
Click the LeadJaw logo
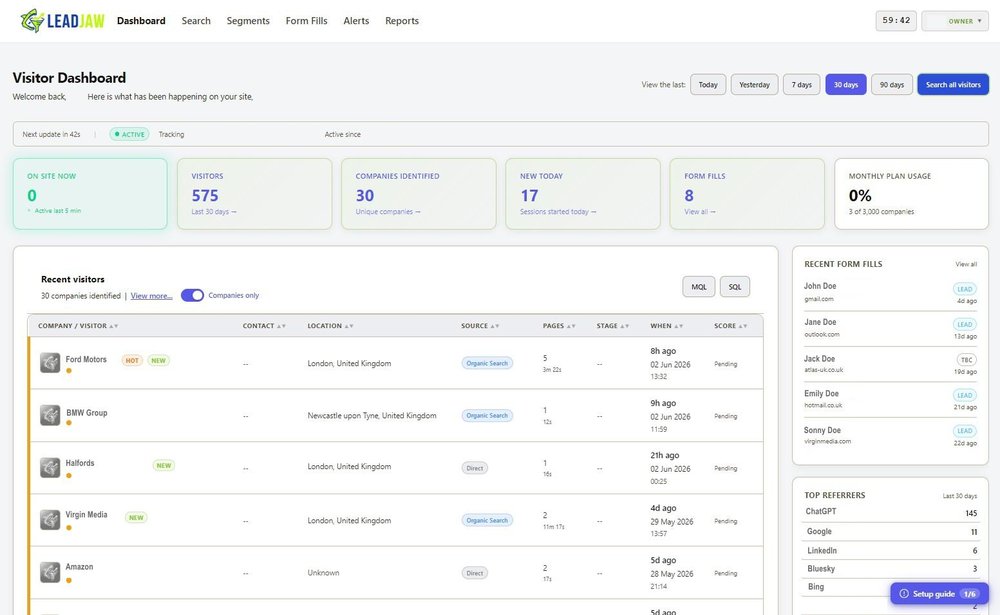click(62, 21)
